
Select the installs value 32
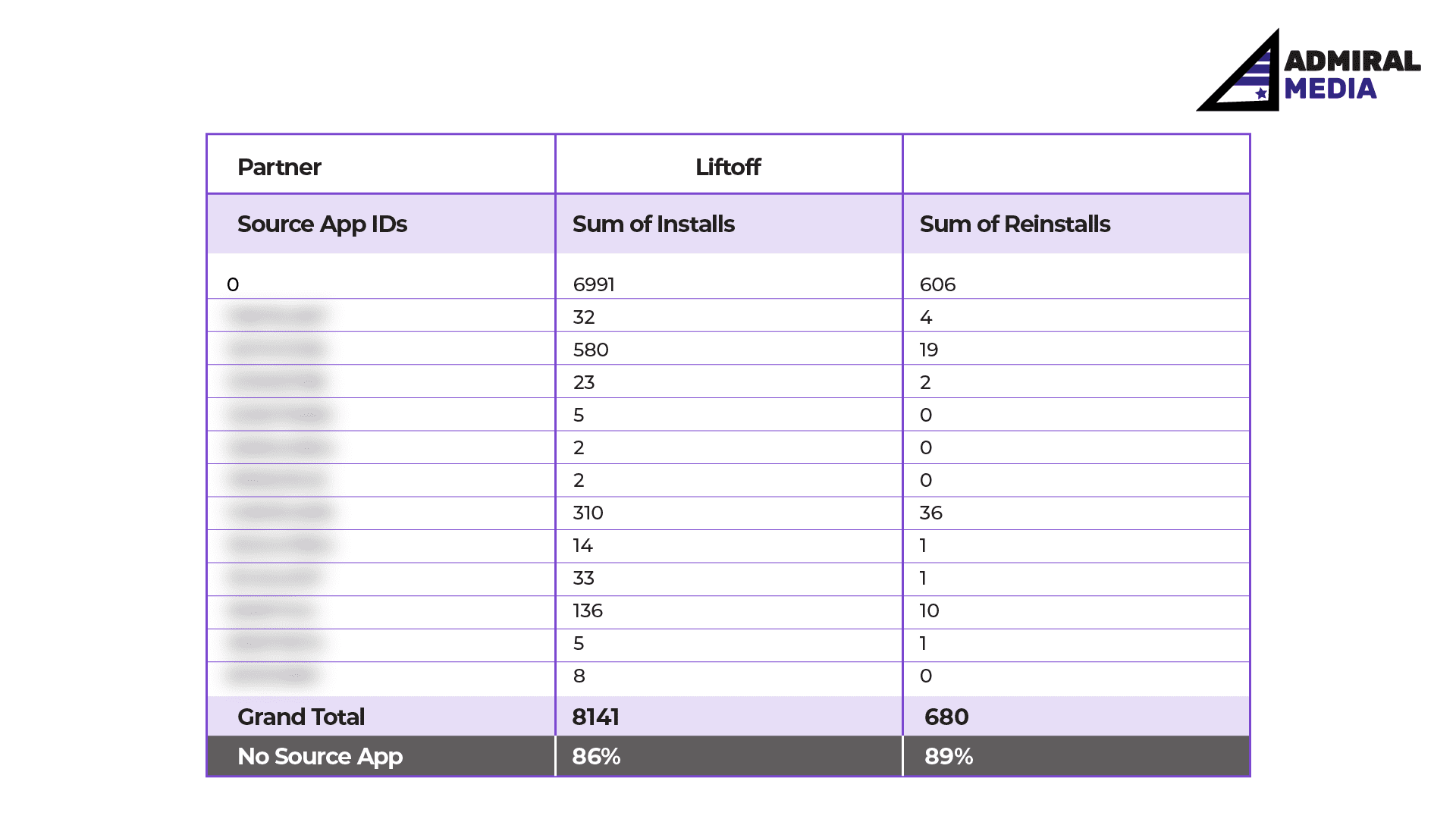pos(584,317)
